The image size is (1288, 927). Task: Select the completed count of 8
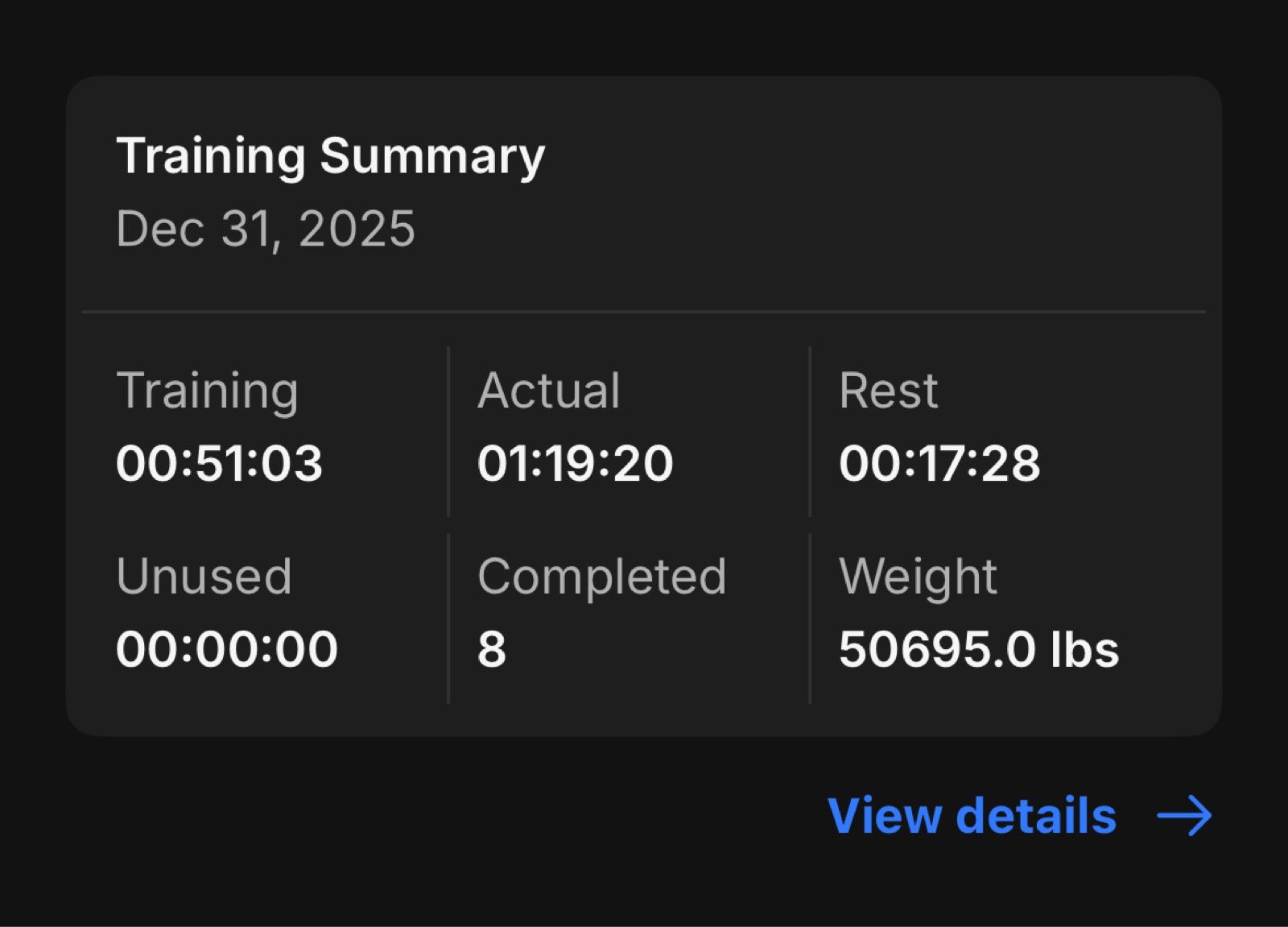(x=491, y=649)
